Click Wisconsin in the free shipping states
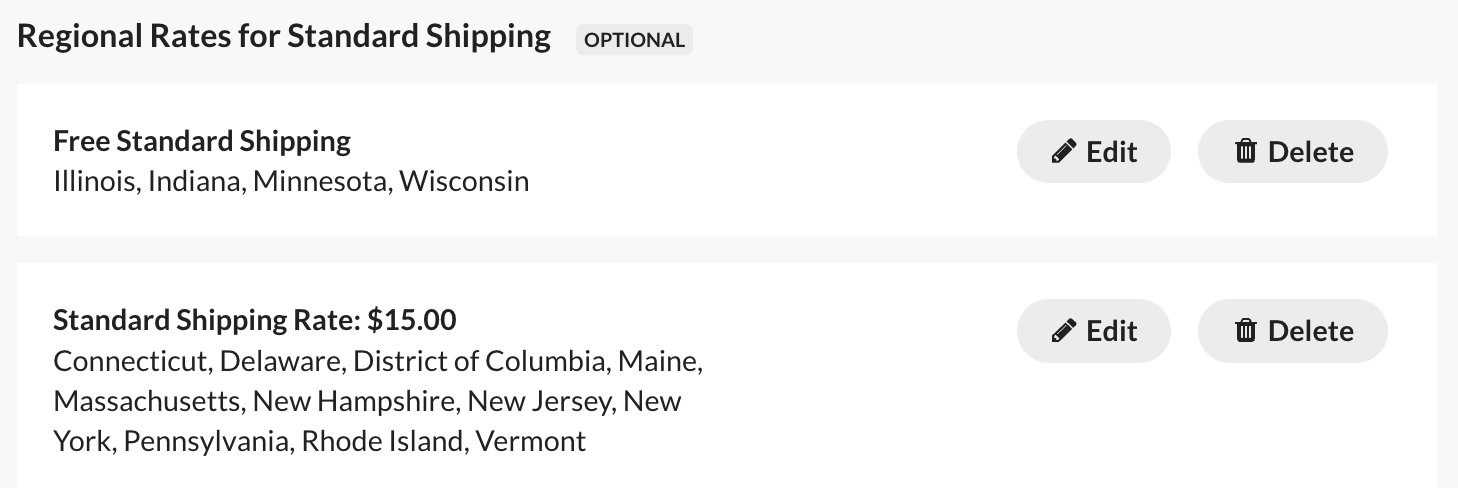The width and height of the screenshot is (1458, 488). click(x=464, y=182)
